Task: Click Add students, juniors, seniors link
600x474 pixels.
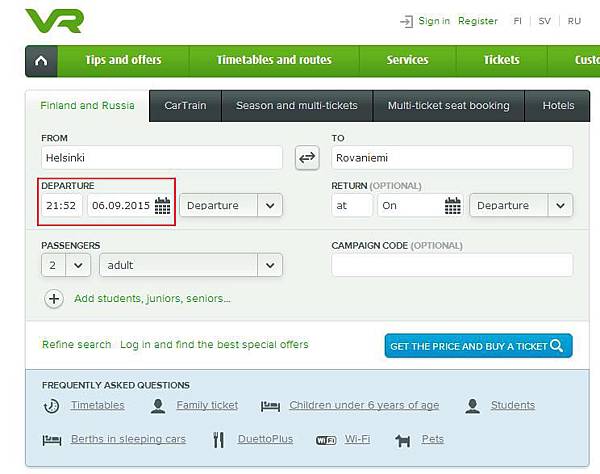Action: pos(152,299)
